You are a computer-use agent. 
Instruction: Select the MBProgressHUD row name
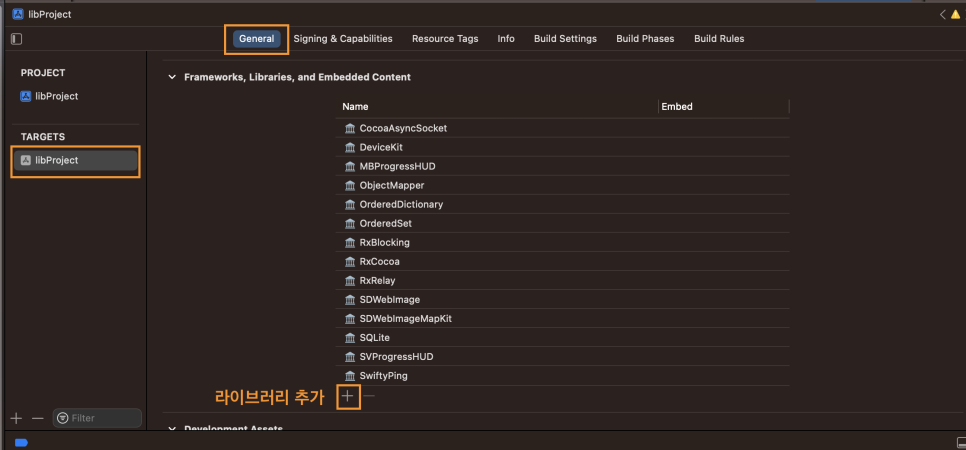[397, 166]
